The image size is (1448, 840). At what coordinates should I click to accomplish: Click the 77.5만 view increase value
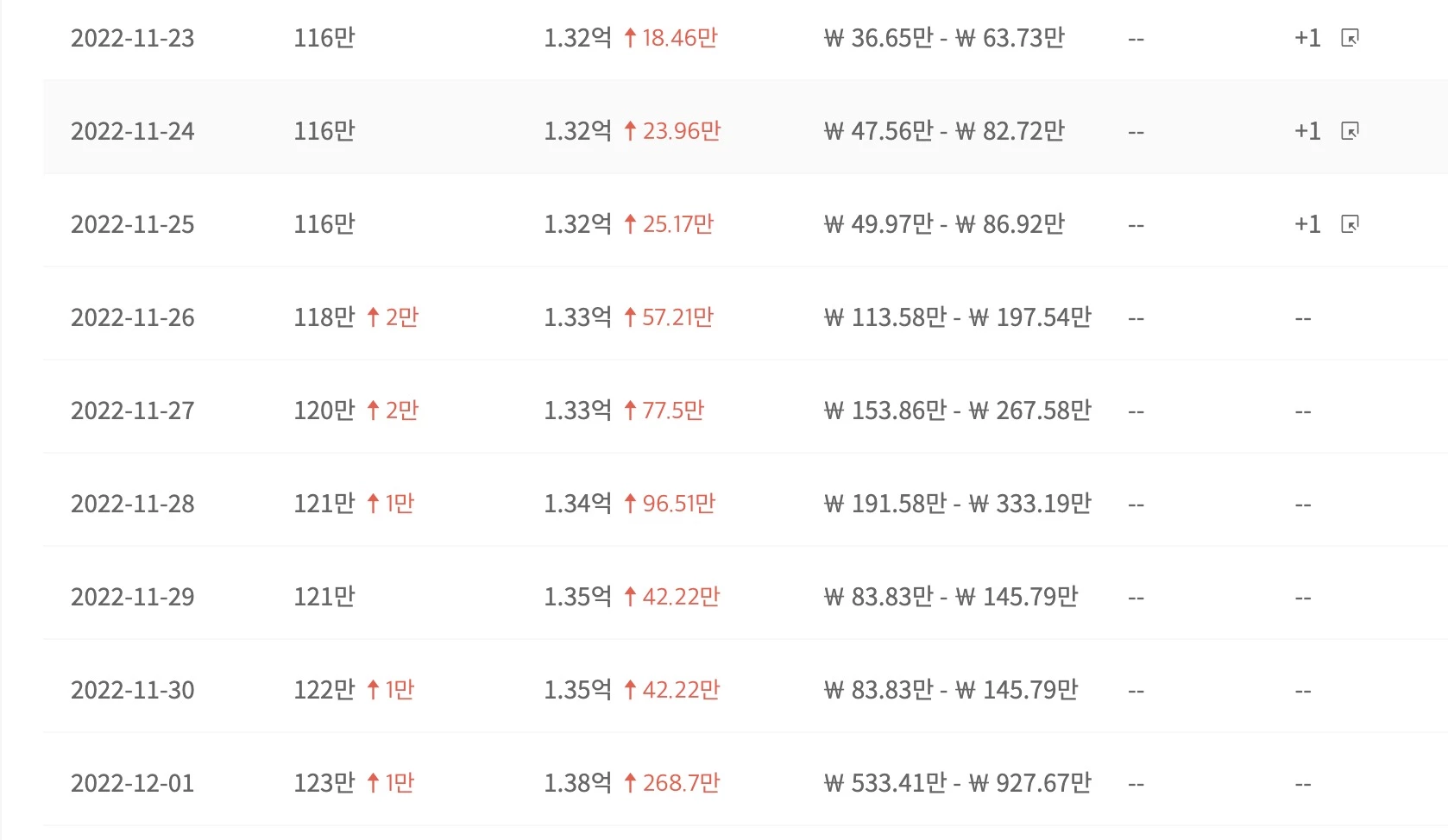673,411
